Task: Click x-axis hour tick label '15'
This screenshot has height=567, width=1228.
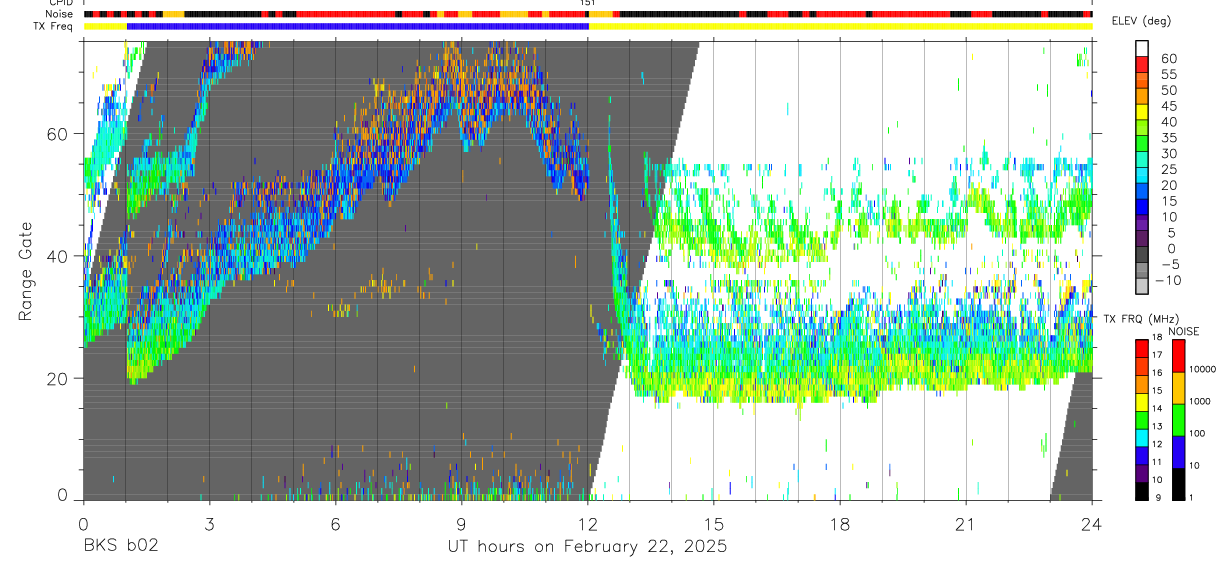Action: [x=714, y=524]
